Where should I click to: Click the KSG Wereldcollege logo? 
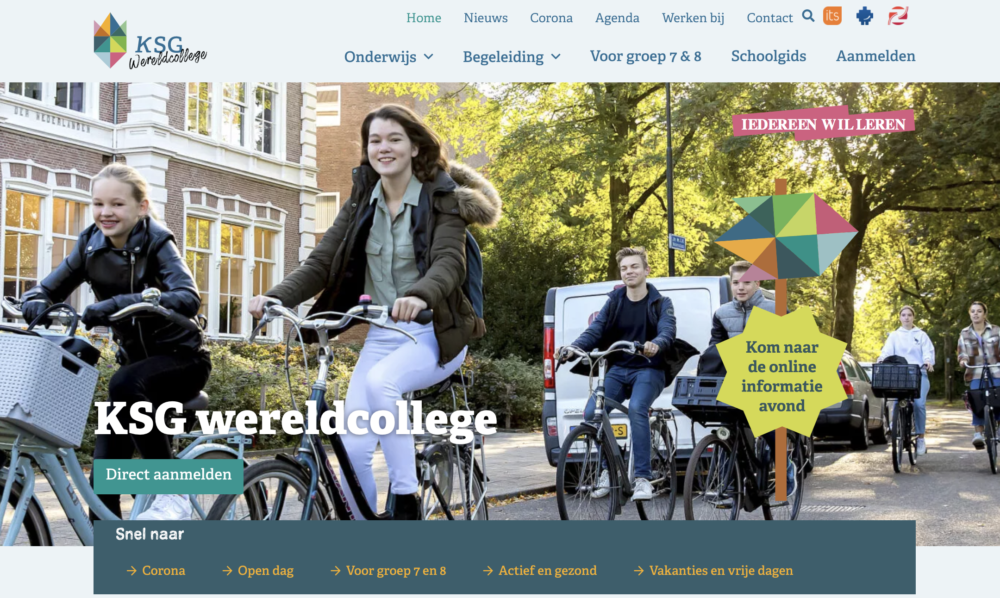(150, 41)
